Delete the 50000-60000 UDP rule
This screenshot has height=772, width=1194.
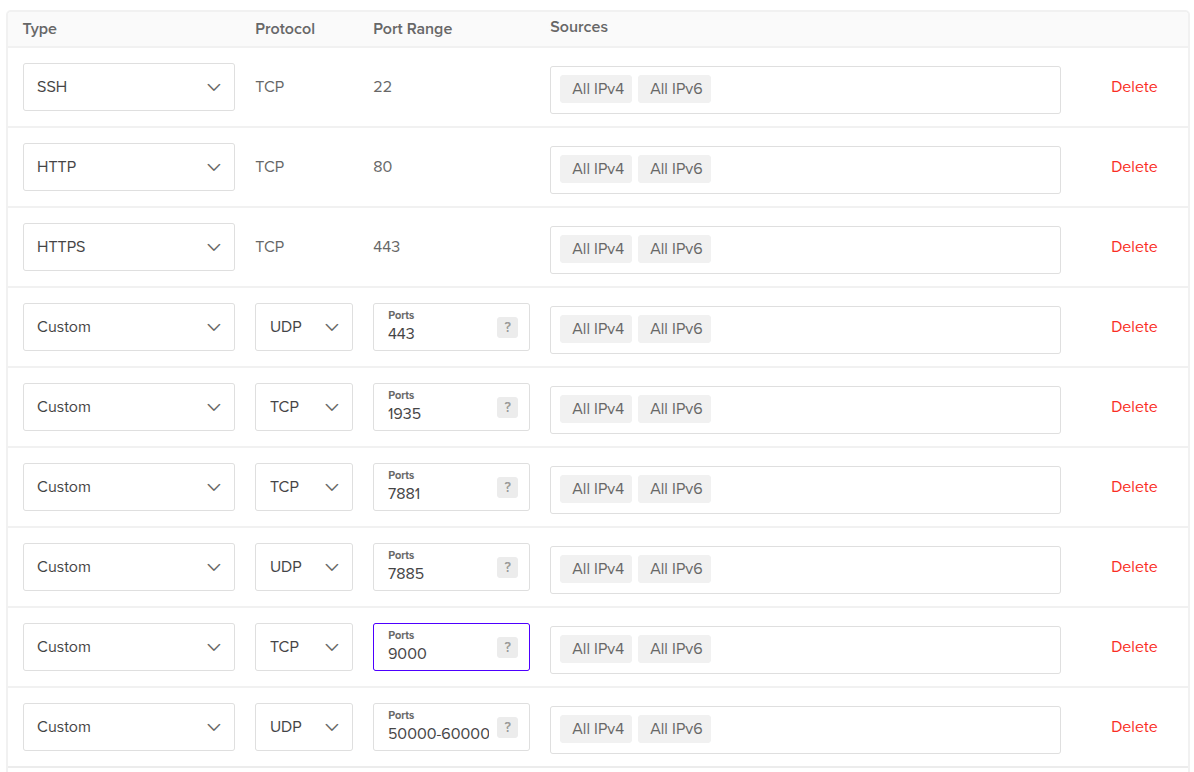(x=1133, y=727)
